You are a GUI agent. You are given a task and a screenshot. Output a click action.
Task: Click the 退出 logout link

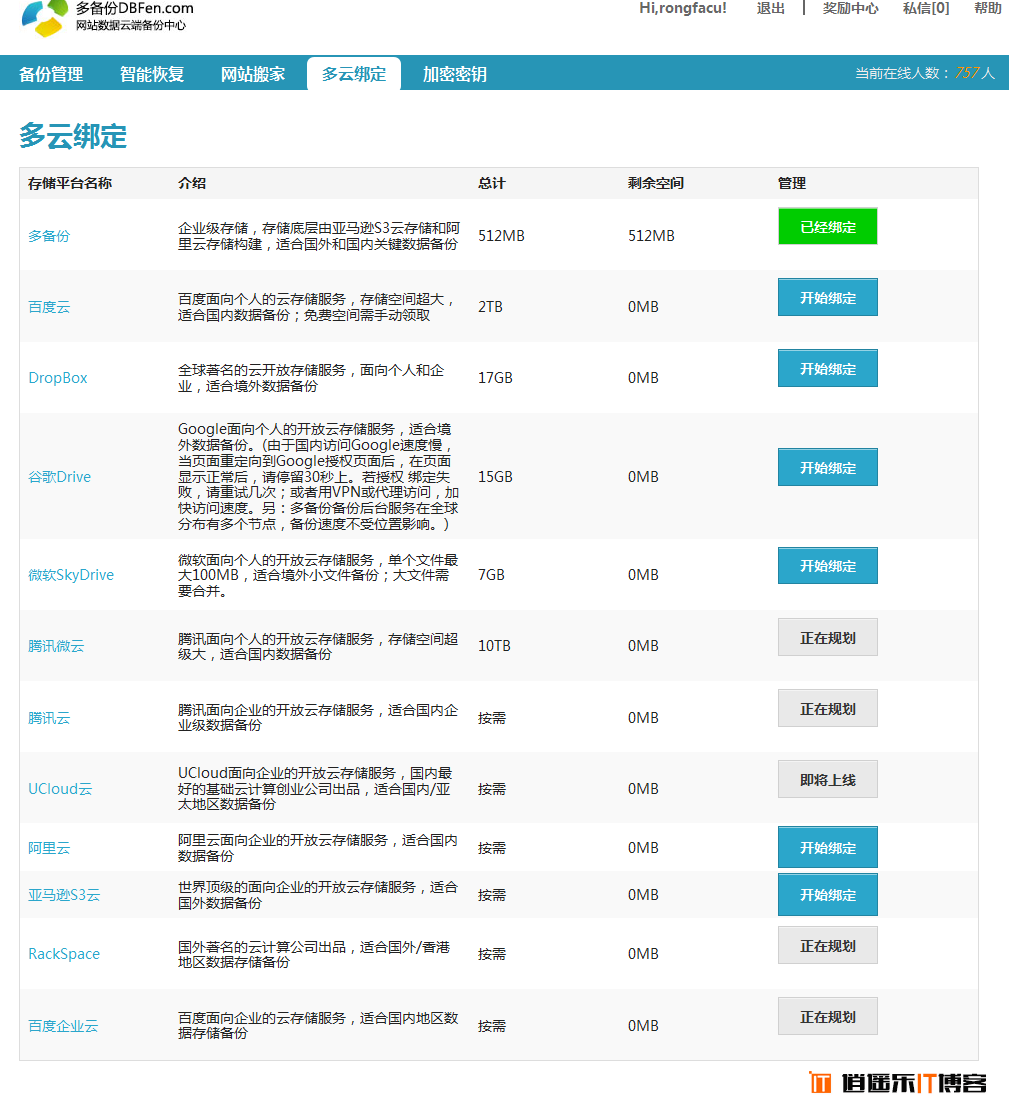coord(771,8)
